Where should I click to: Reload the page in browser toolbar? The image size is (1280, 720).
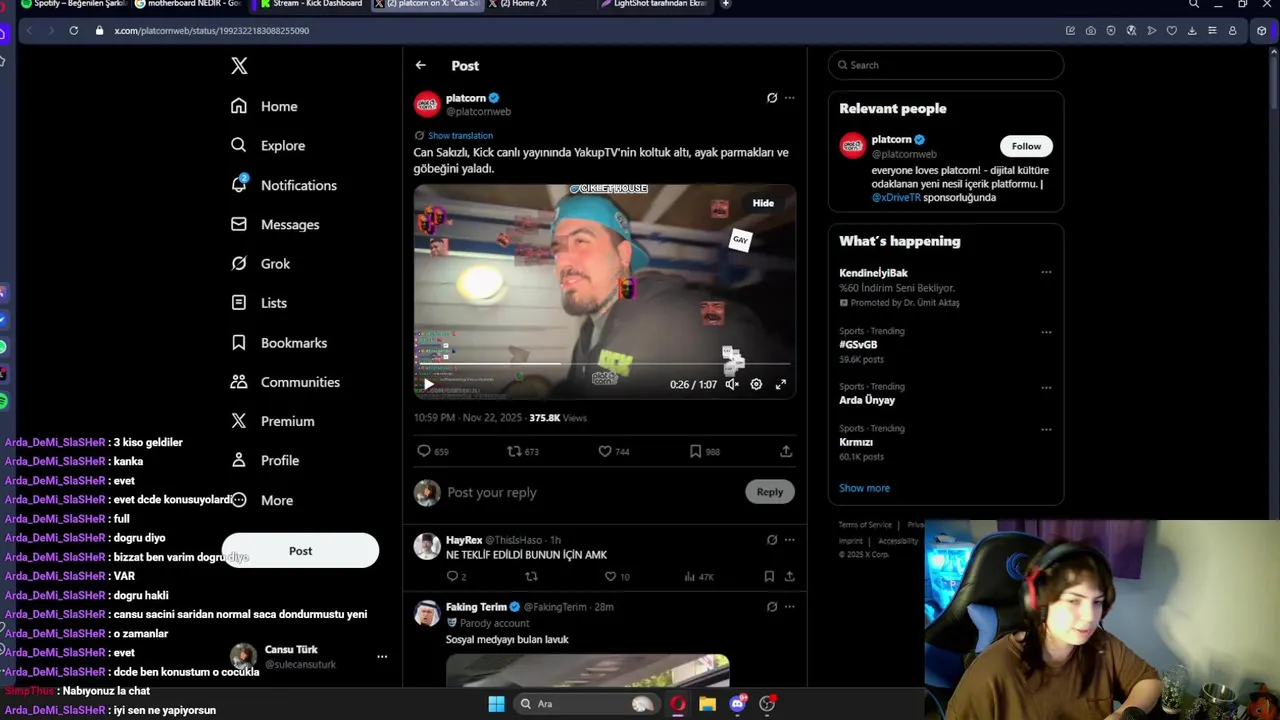click(x=74, y=31)
